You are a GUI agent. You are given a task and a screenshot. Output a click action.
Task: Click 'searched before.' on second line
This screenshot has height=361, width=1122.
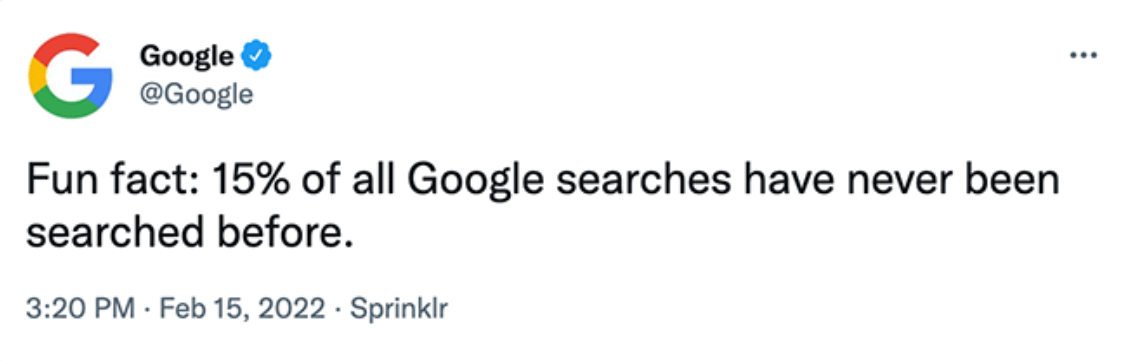tap(191, 234)
